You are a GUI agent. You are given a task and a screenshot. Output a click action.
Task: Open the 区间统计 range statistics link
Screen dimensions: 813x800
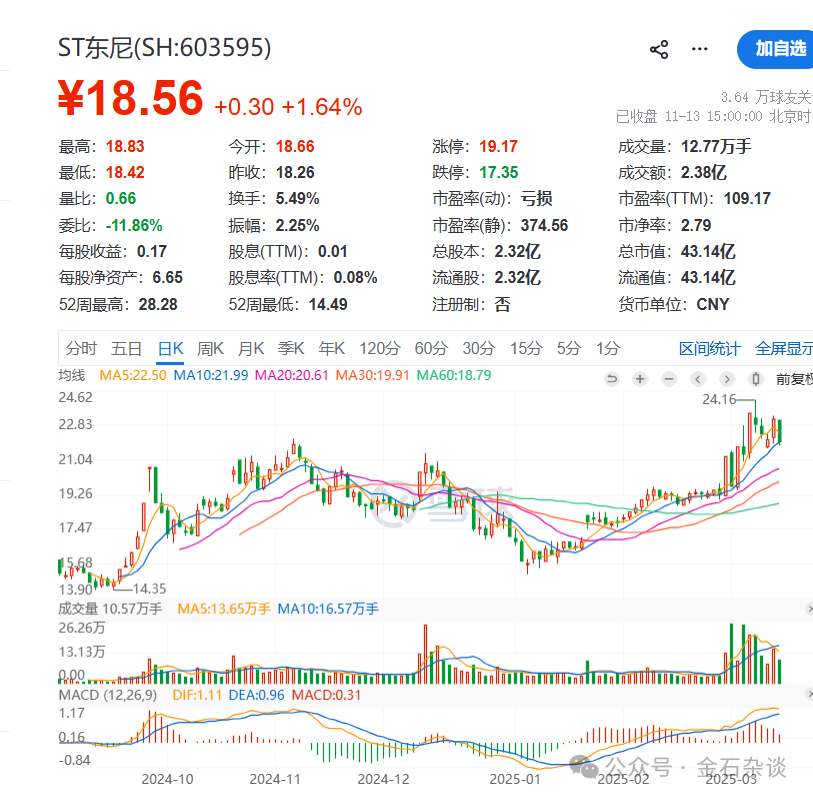coord(709,348)
